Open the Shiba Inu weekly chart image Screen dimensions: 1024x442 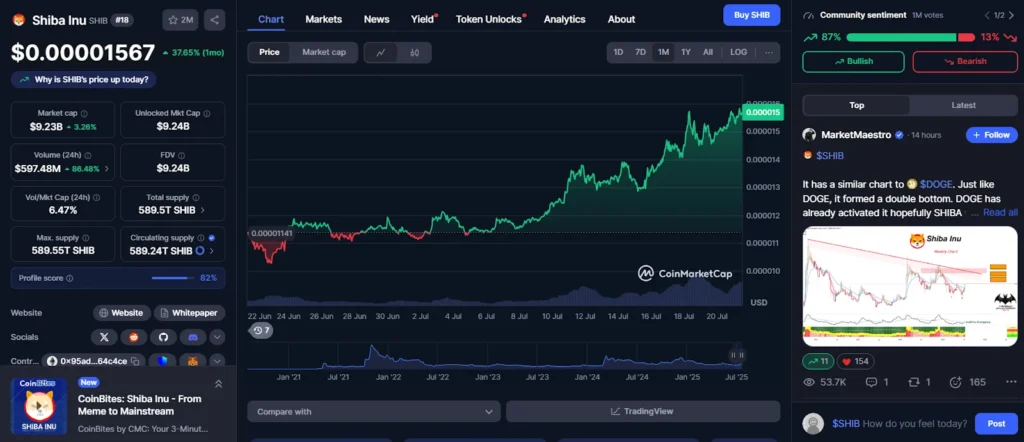click(x=910, y=286)
